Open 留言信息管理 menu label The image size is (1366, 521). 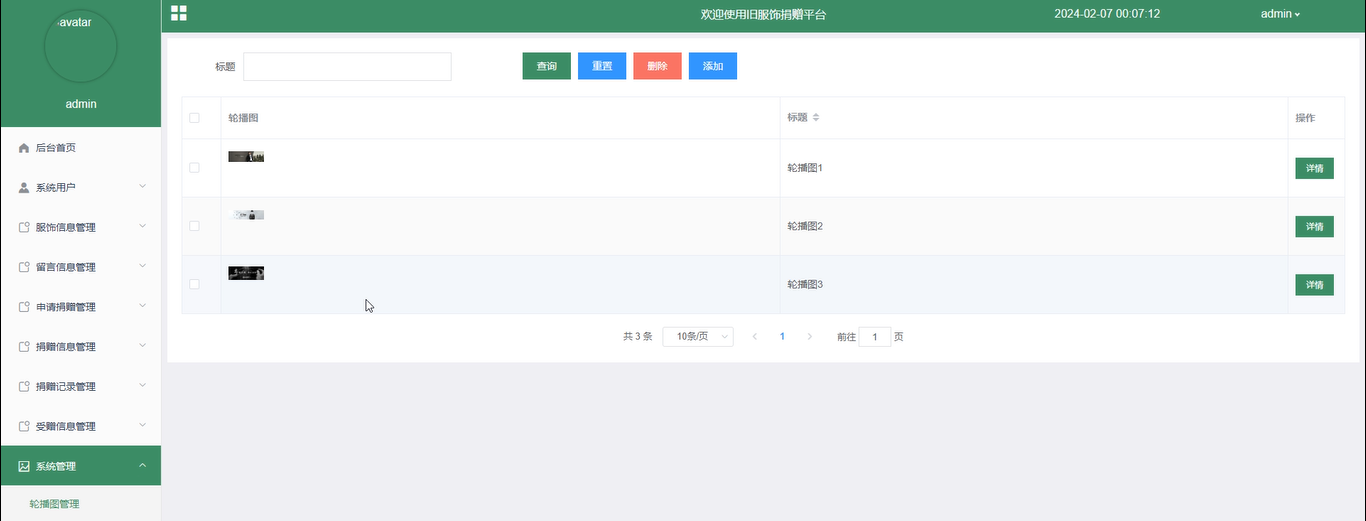[66, 267]
